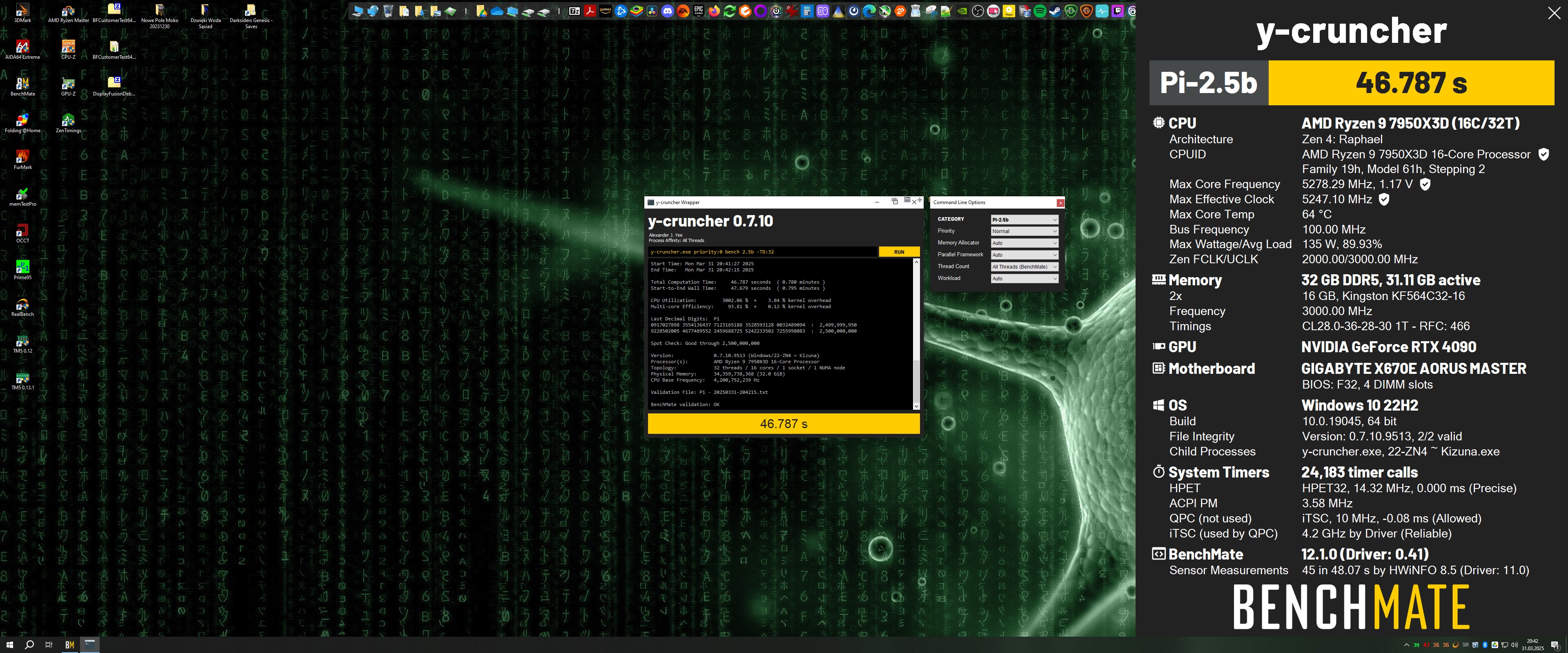Open the 3DMark desktop icon

(22, 13)
